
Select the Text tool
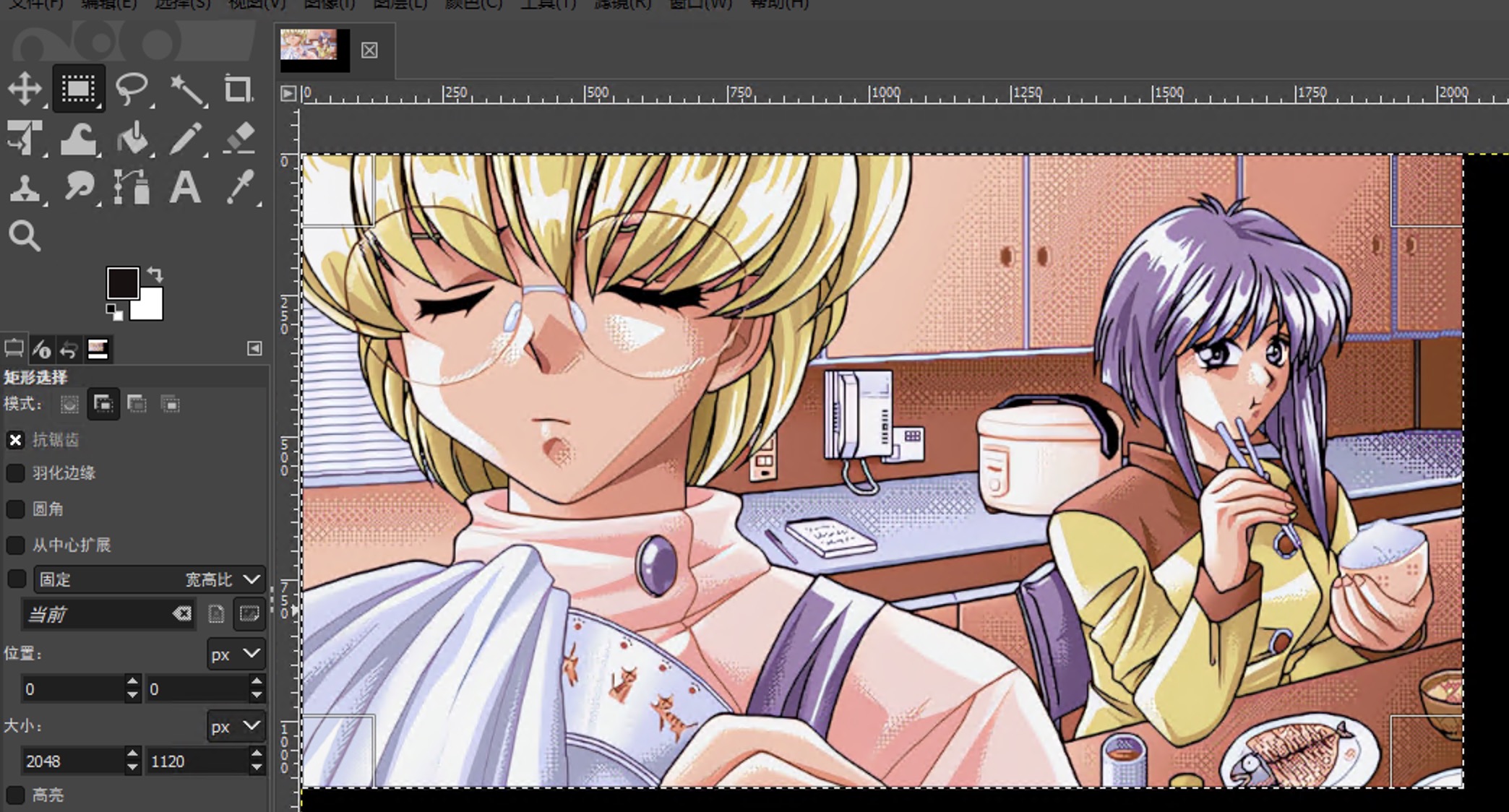tap(185, 188)
